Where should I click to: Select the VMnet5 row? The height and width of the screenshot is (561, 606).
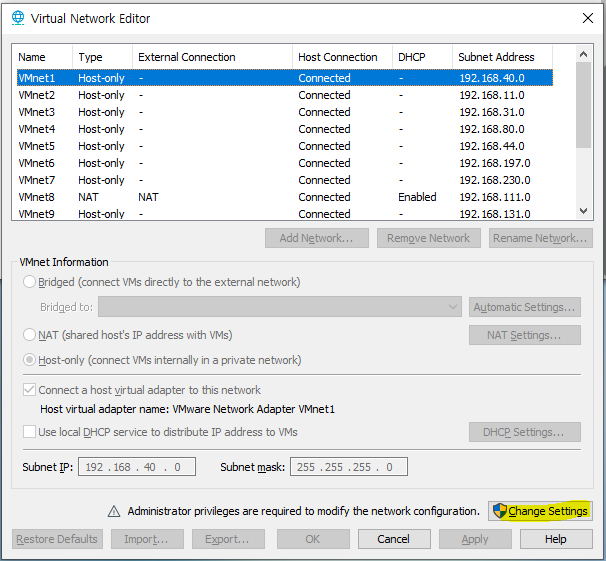(285, 146)
